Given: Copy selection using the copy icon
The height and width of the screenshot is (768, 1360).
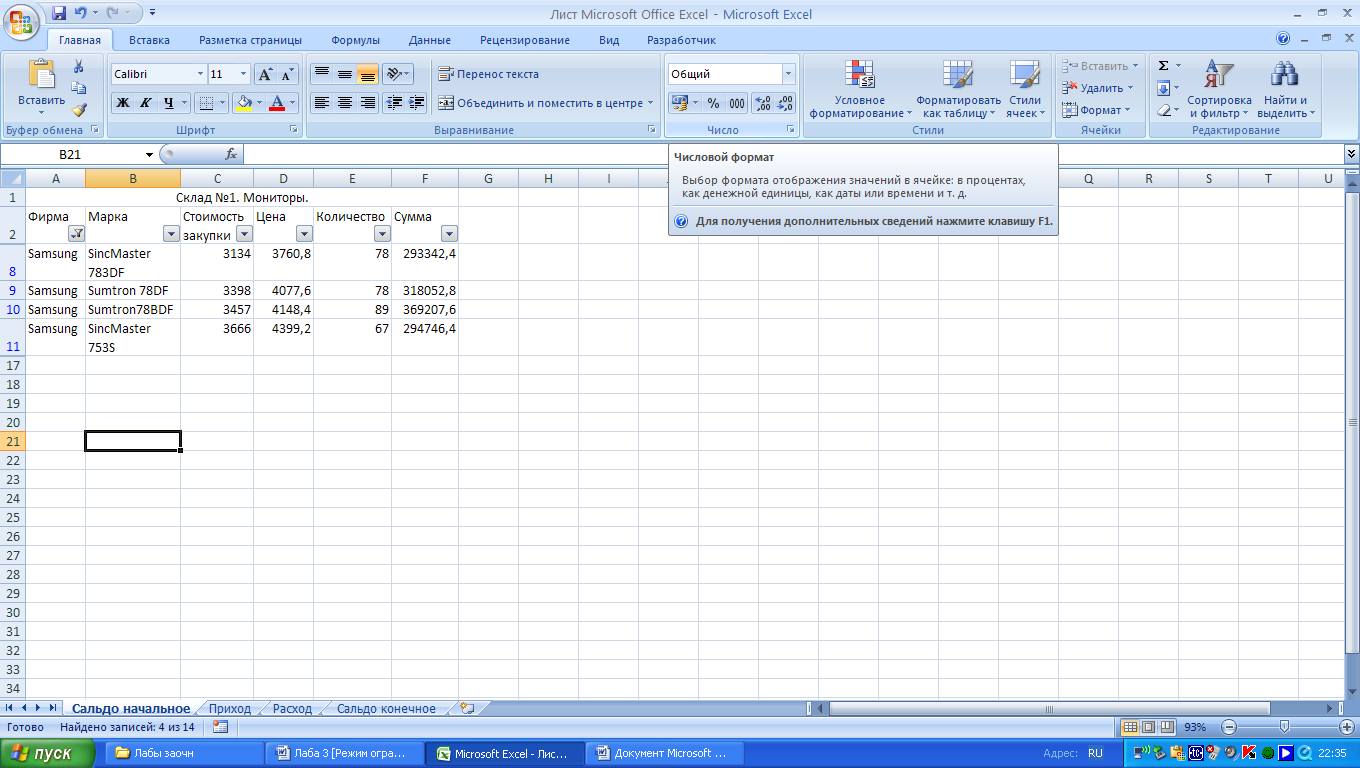Looking at the screenshot, I should [78, 88].
